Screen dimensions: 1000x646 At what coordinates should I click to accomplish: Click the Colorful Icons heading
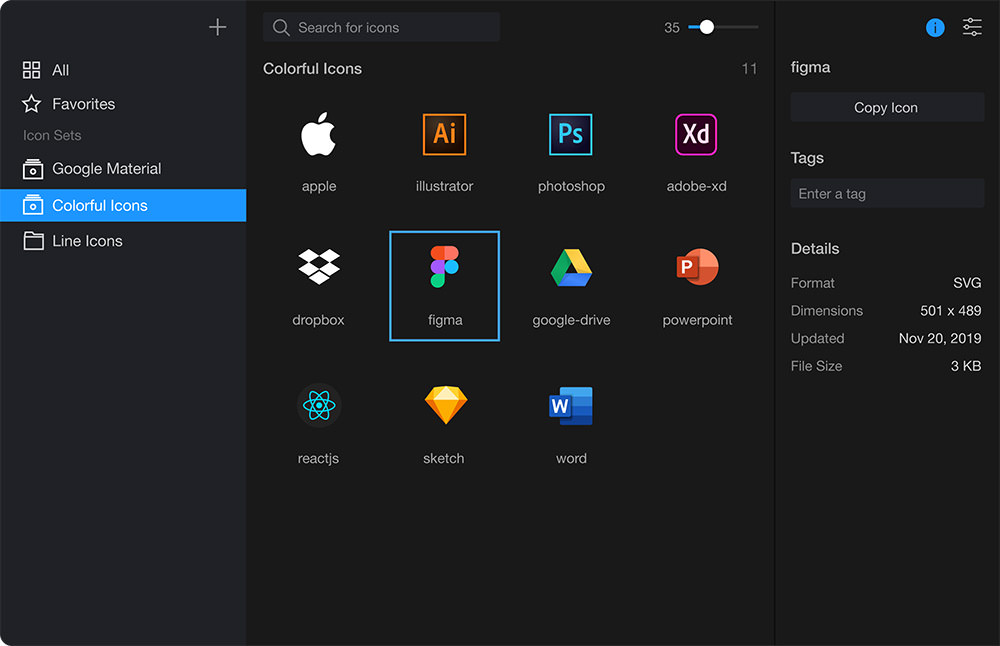pyautogui.click(x=312, y=69)
